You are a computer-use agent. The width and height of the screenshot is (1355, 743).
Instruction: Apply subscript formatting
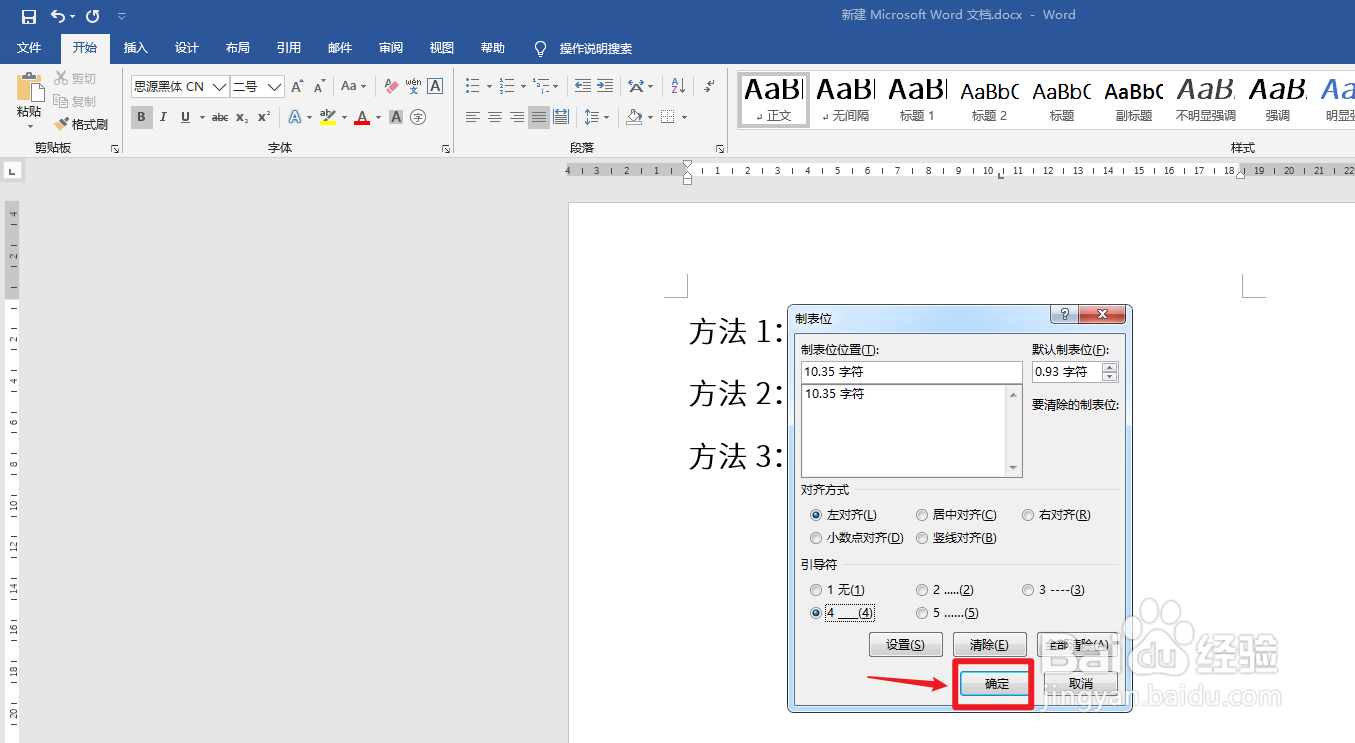[x=242, y=117]
